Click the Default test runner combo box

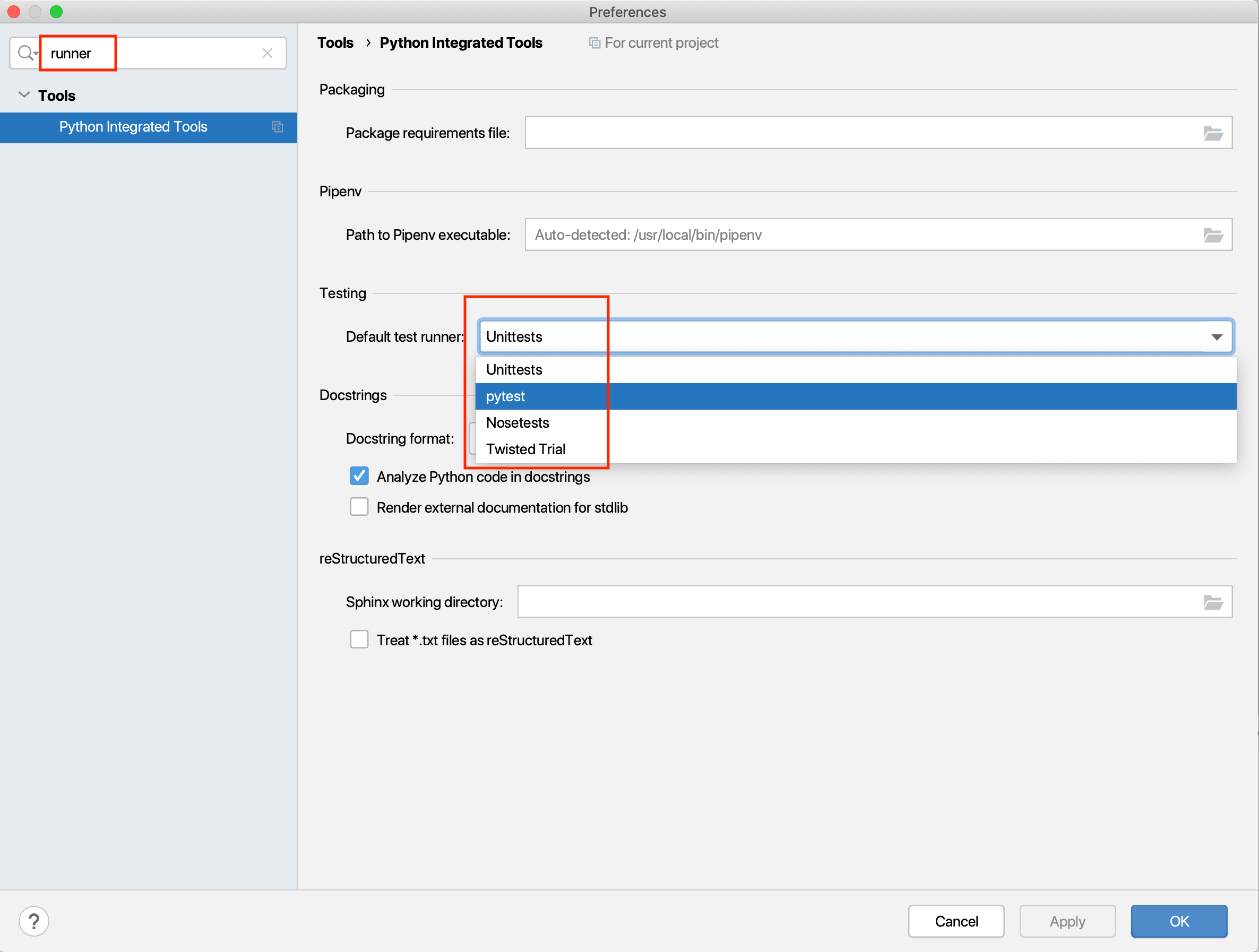856,337
